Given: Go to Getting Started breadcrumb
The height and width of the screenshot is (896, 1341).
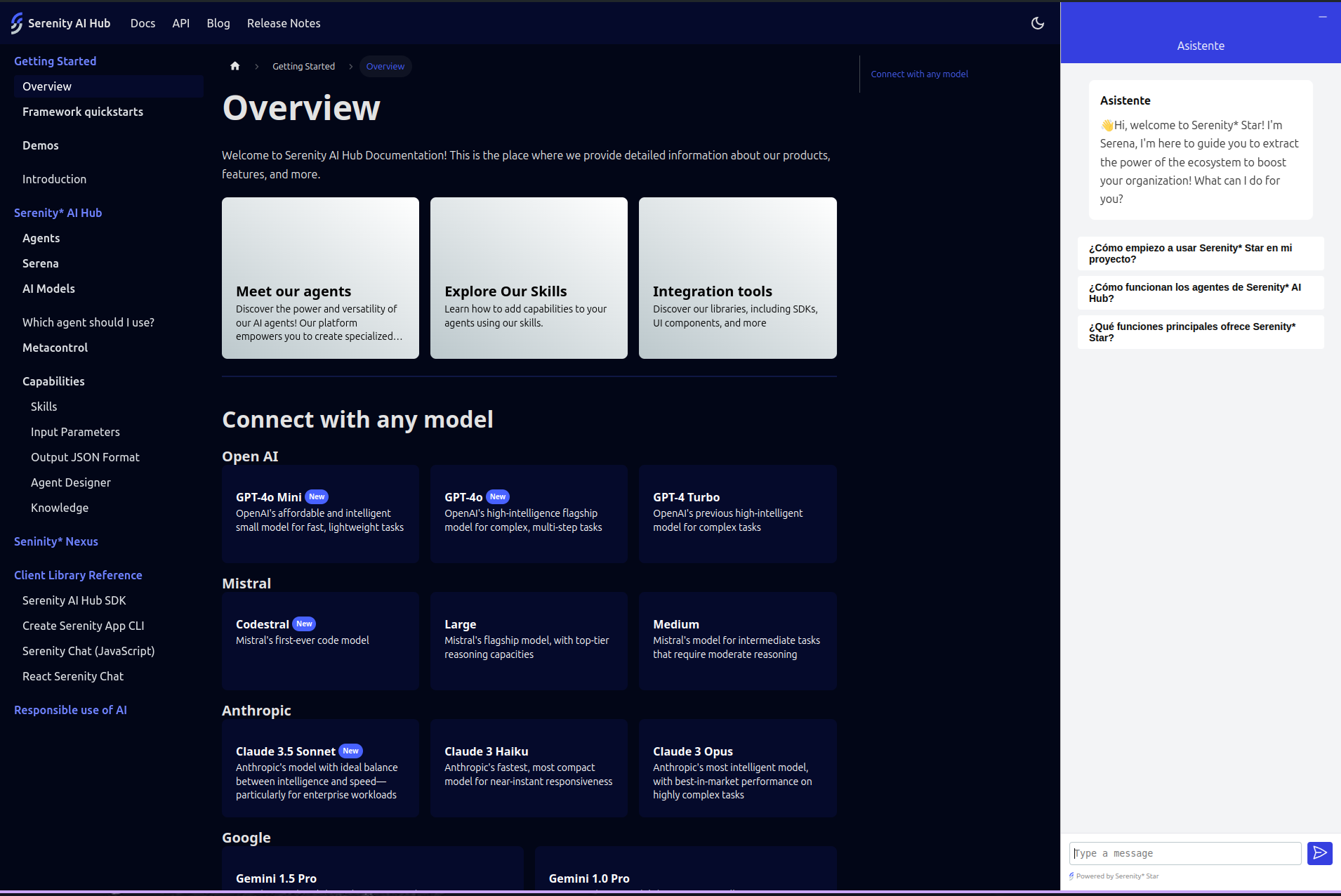Looking at the screenshot, I should coord(303,66).
